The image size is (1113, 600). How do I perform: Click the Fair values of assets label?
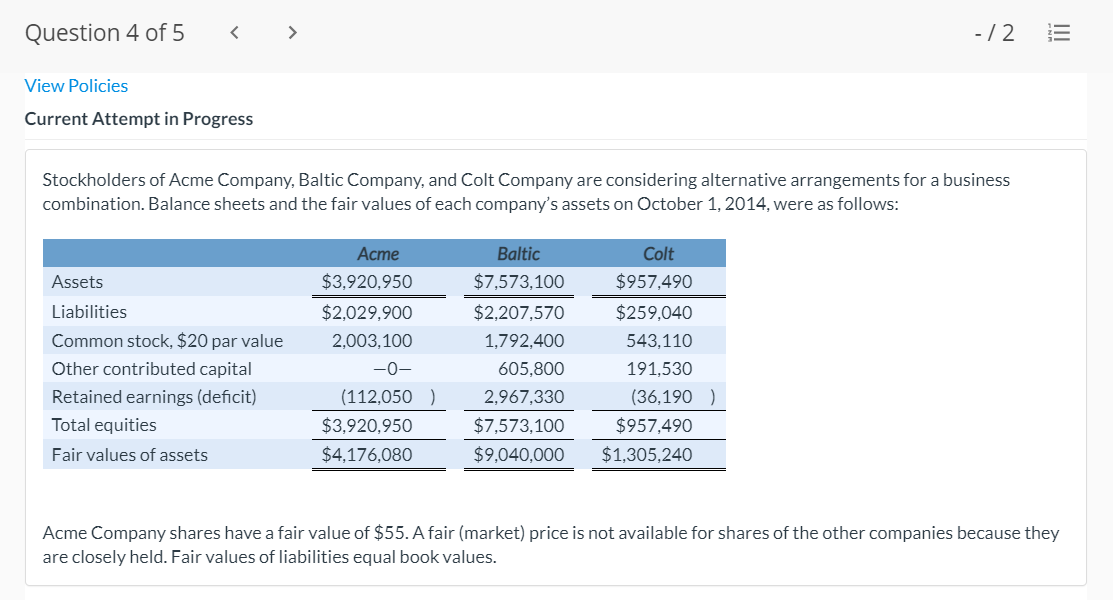tap(129, 455)
